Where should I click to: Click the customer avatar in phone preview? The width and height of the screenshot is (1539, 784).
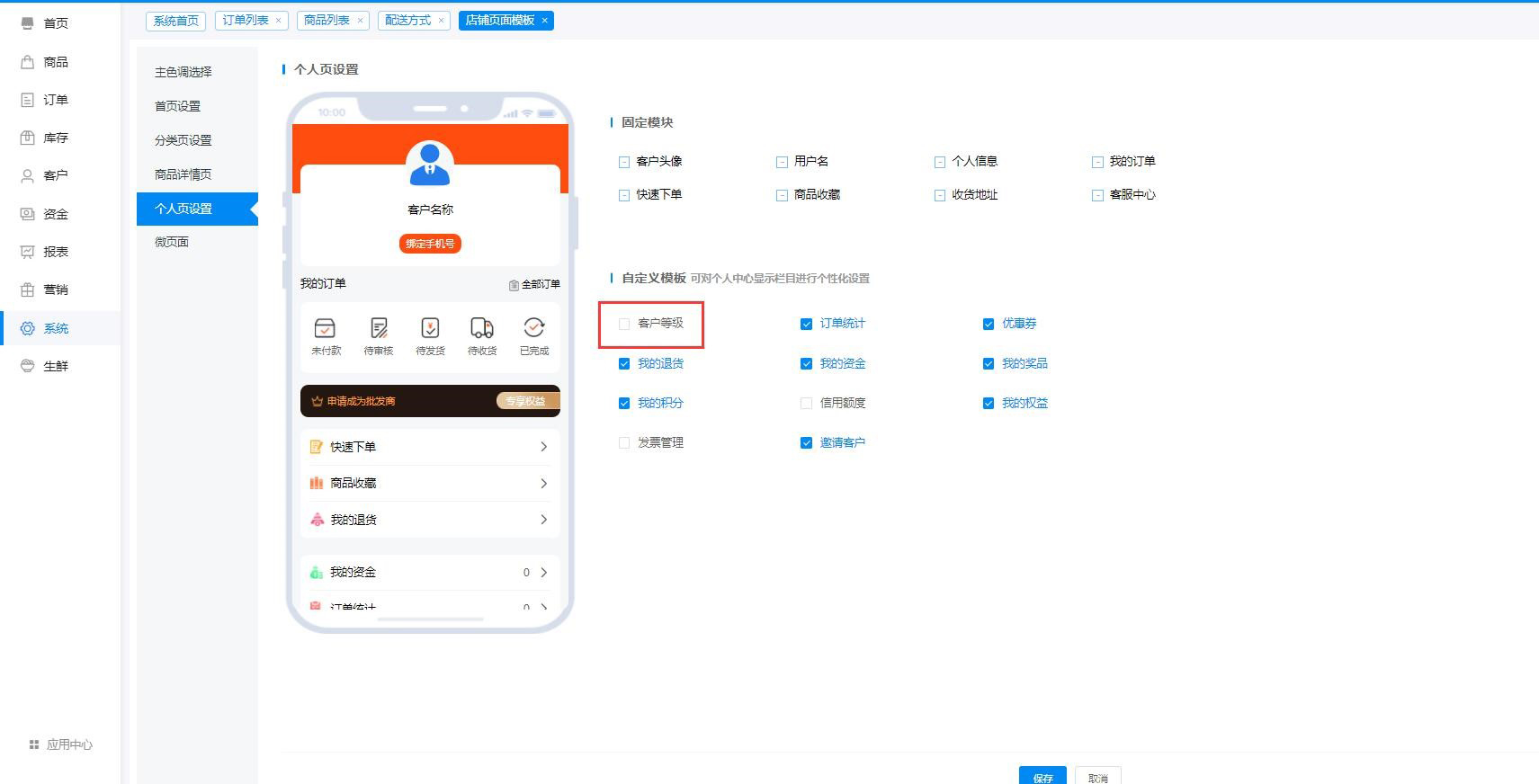coord(430,163)
